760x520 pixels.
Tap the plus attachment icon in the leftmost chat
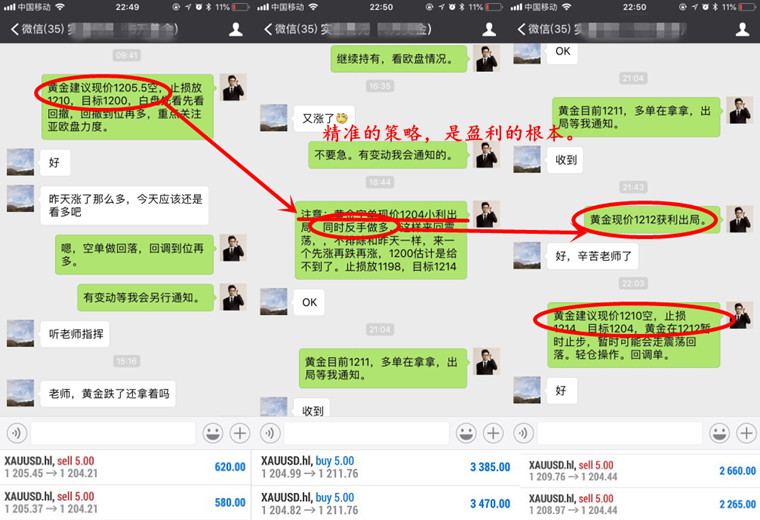(240, 433)
